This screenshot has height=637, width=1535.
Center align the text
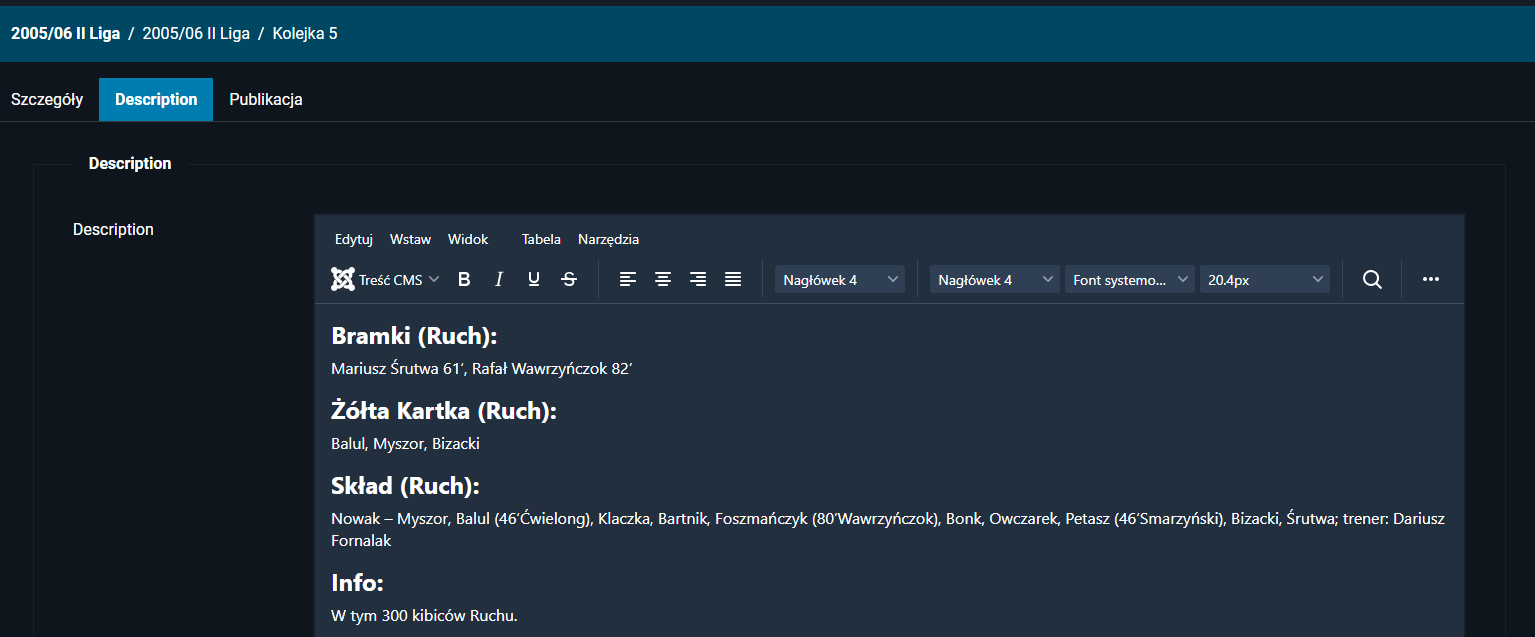pyautogui.click(x=663, y=280)
